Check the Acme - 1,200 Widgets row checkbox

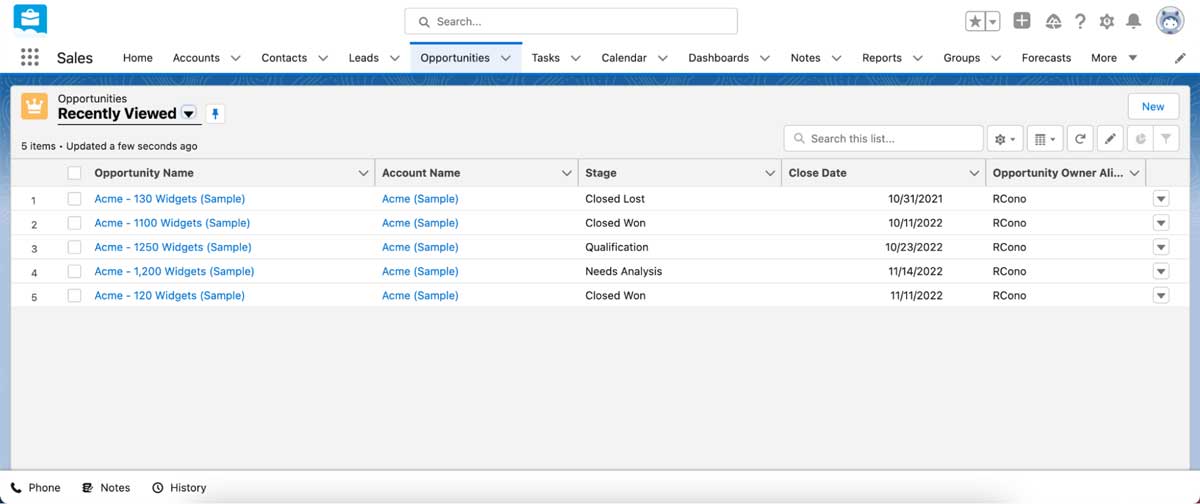pyautogui.click(x=74, y=271)
